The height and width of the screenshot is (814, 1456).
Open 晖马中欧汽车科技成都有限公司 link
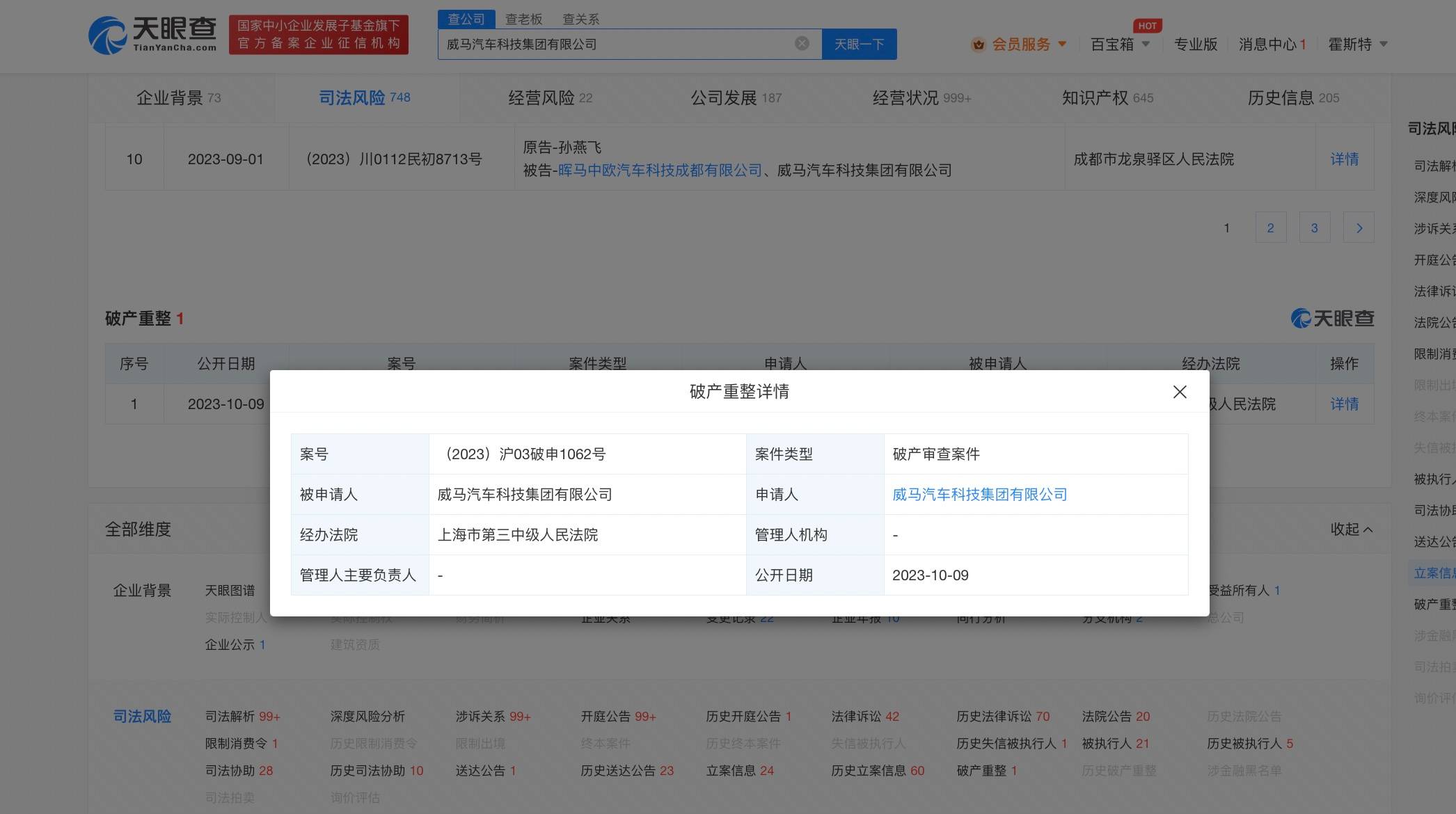click(x=660, y=170)
